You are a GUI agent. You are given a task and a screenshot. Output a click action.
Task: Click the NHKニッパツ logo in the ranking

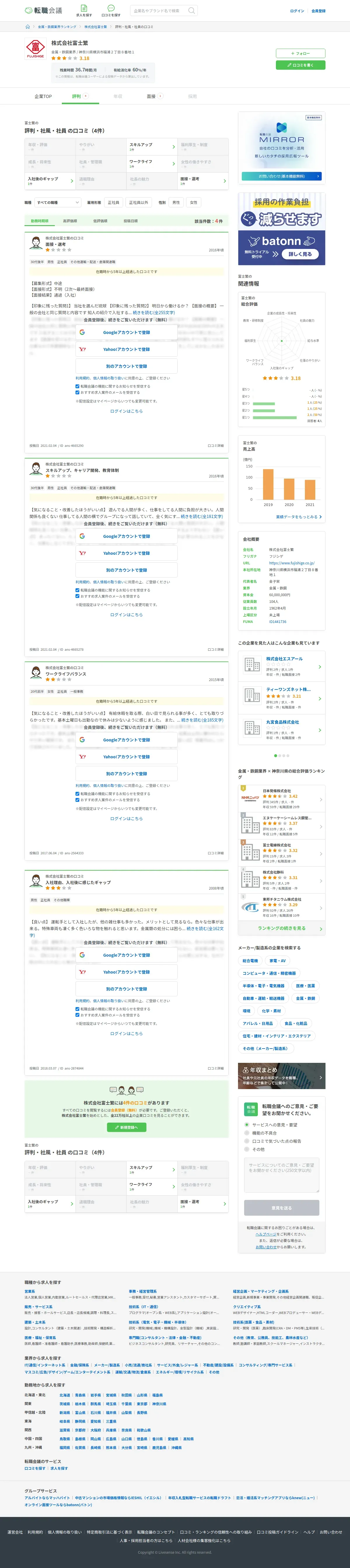point(250,798)
